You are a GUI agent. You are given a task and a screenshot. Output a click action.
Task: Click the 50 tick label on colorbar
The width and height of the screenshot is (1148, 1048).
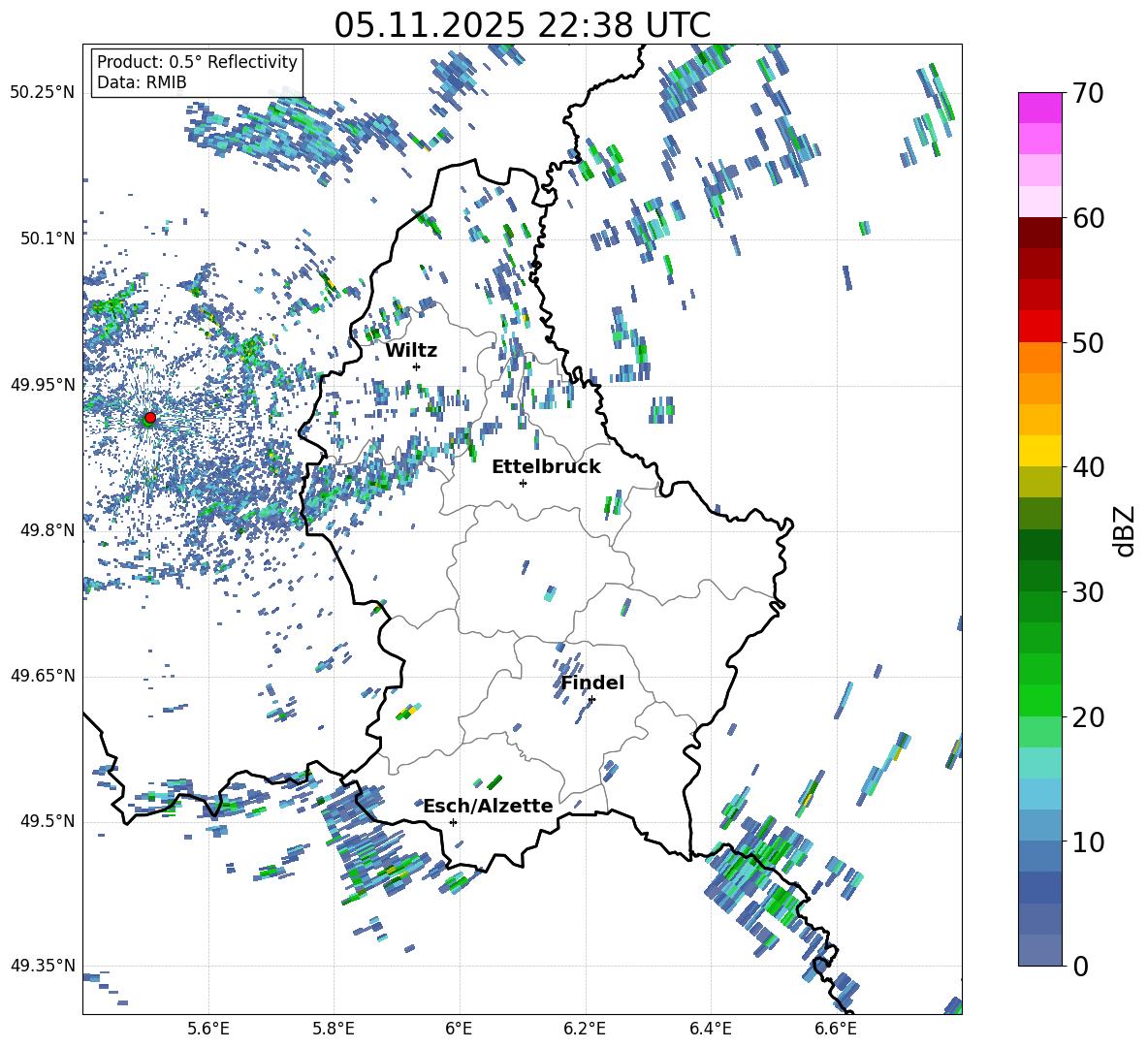click(1087, 342)
